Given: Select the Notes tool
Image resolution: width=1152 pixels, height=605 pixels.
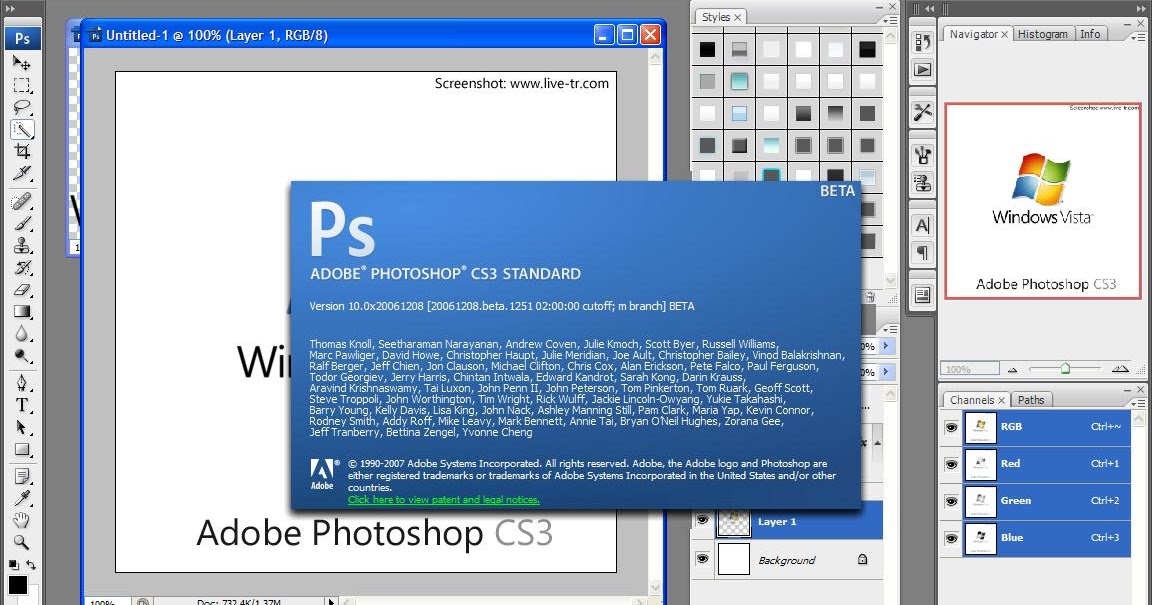Looking at the screenshot, I should pyautogui.click(x=22, y=476).
